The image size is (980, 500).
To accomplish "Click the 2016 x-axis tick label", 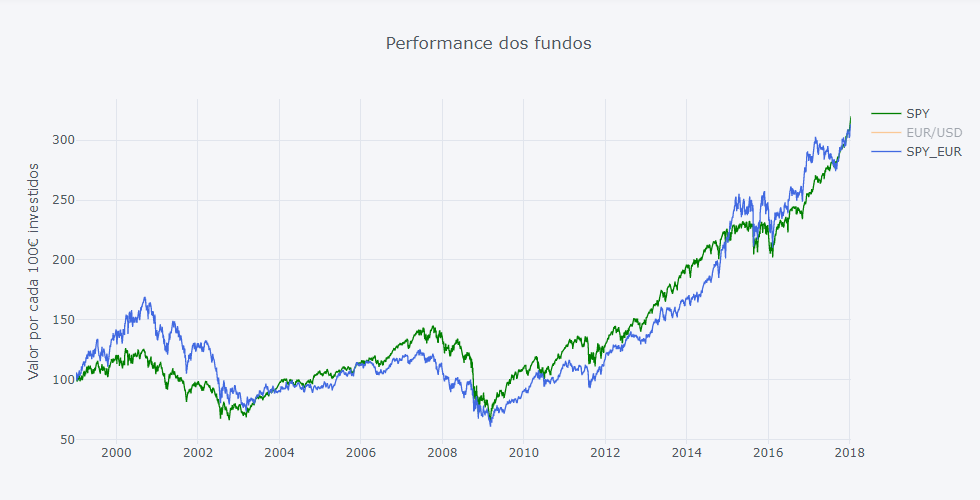I will tap(768, 452).
